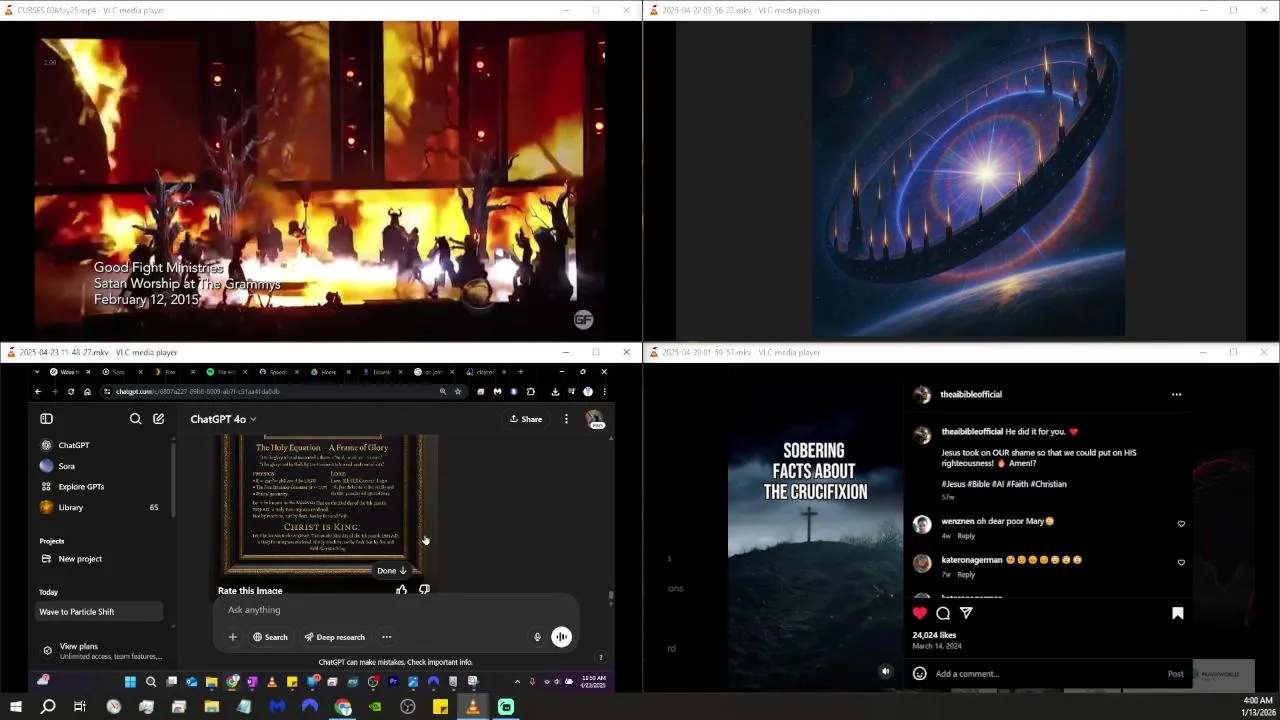Open Wave to Particle Shift chat
This screenshot has height=720, width=1280.
[x=98, y=611]
